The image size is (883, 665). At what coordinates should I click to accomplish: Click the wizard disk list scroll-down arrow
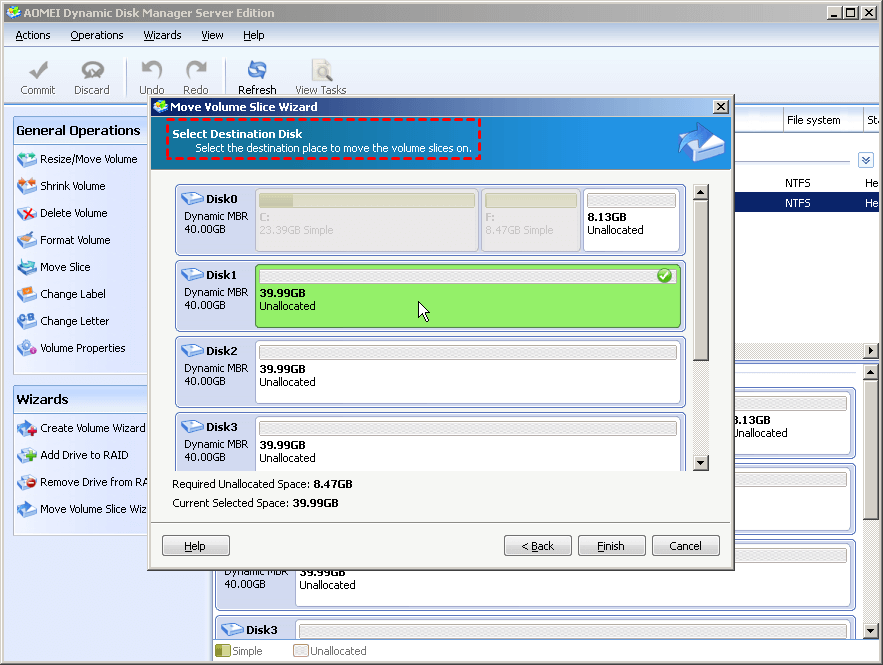(701, 463)
